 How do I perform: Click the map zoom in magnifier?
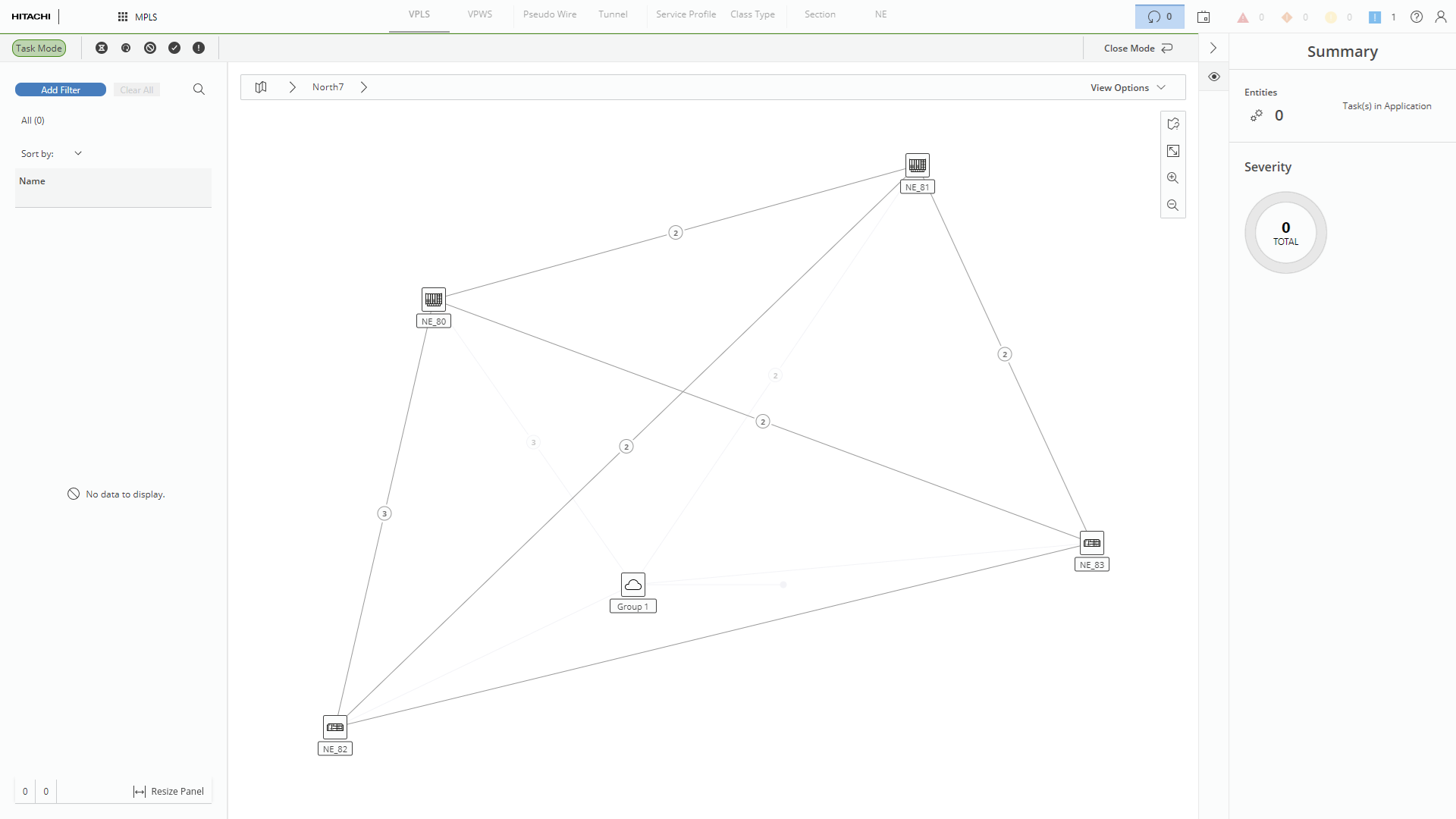(x=1173, y=178)
